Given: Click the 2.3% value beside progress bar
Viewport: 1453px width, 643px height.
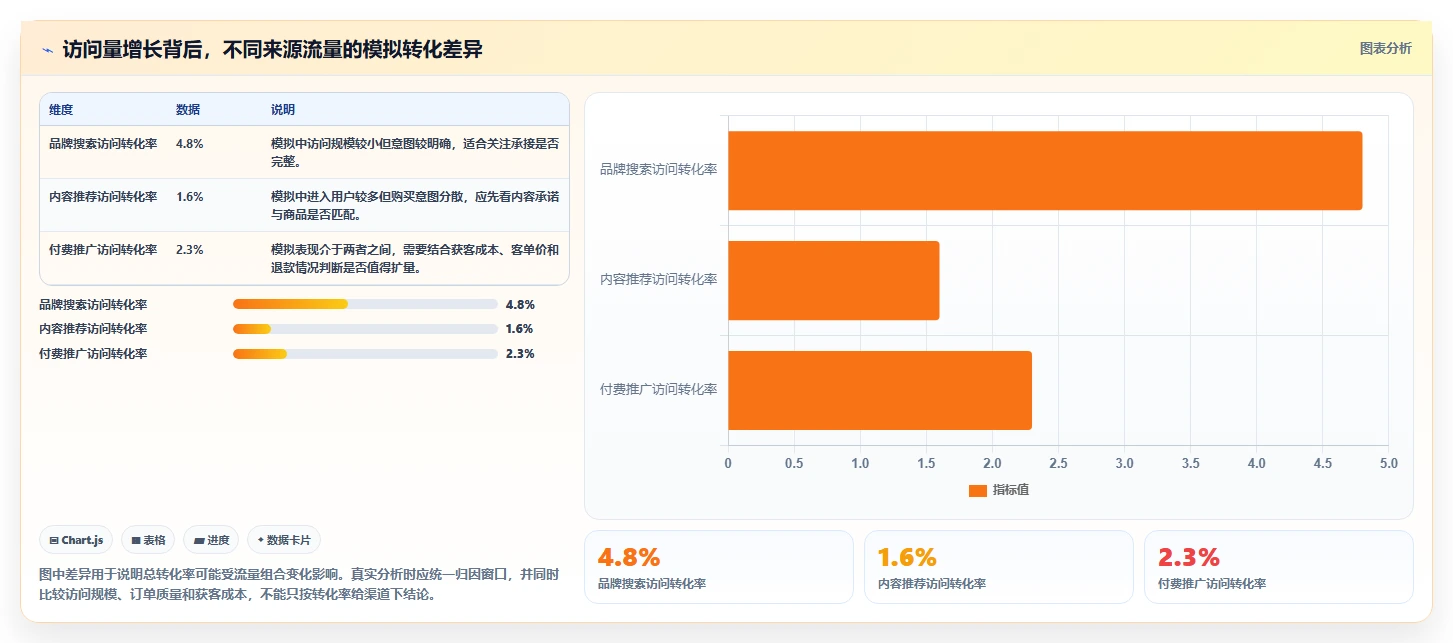Looking at the screenshot, I should point(520,354).
